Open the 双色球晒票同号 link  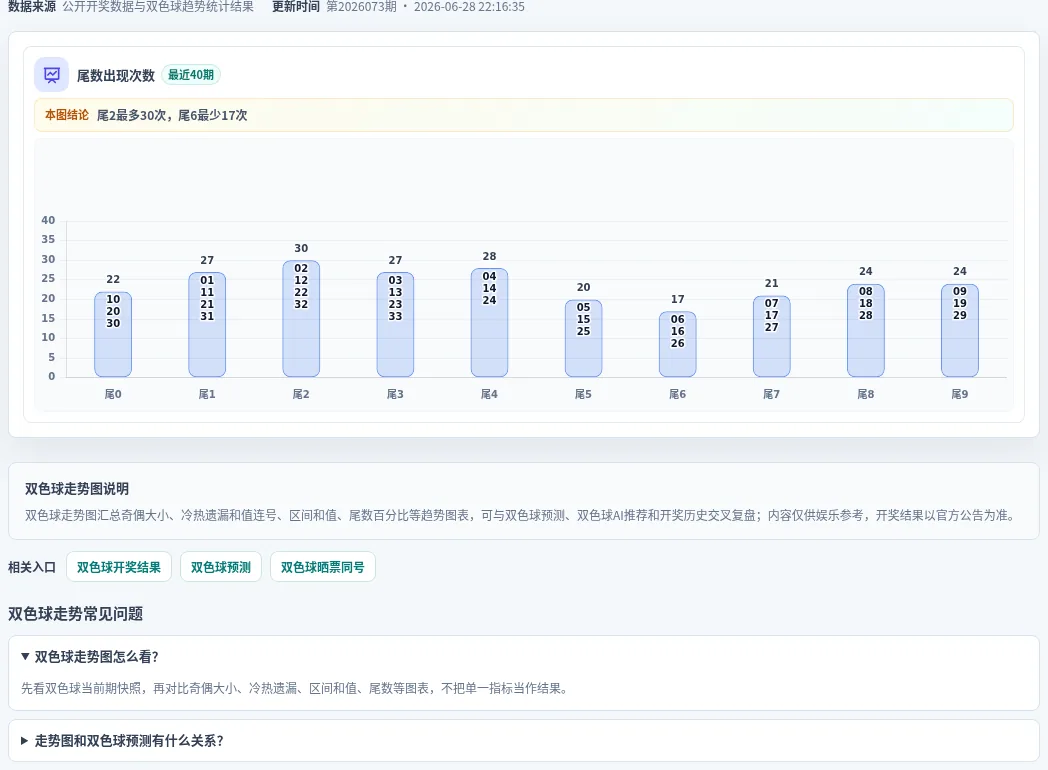pyautogui.click(x=322, y=567)
